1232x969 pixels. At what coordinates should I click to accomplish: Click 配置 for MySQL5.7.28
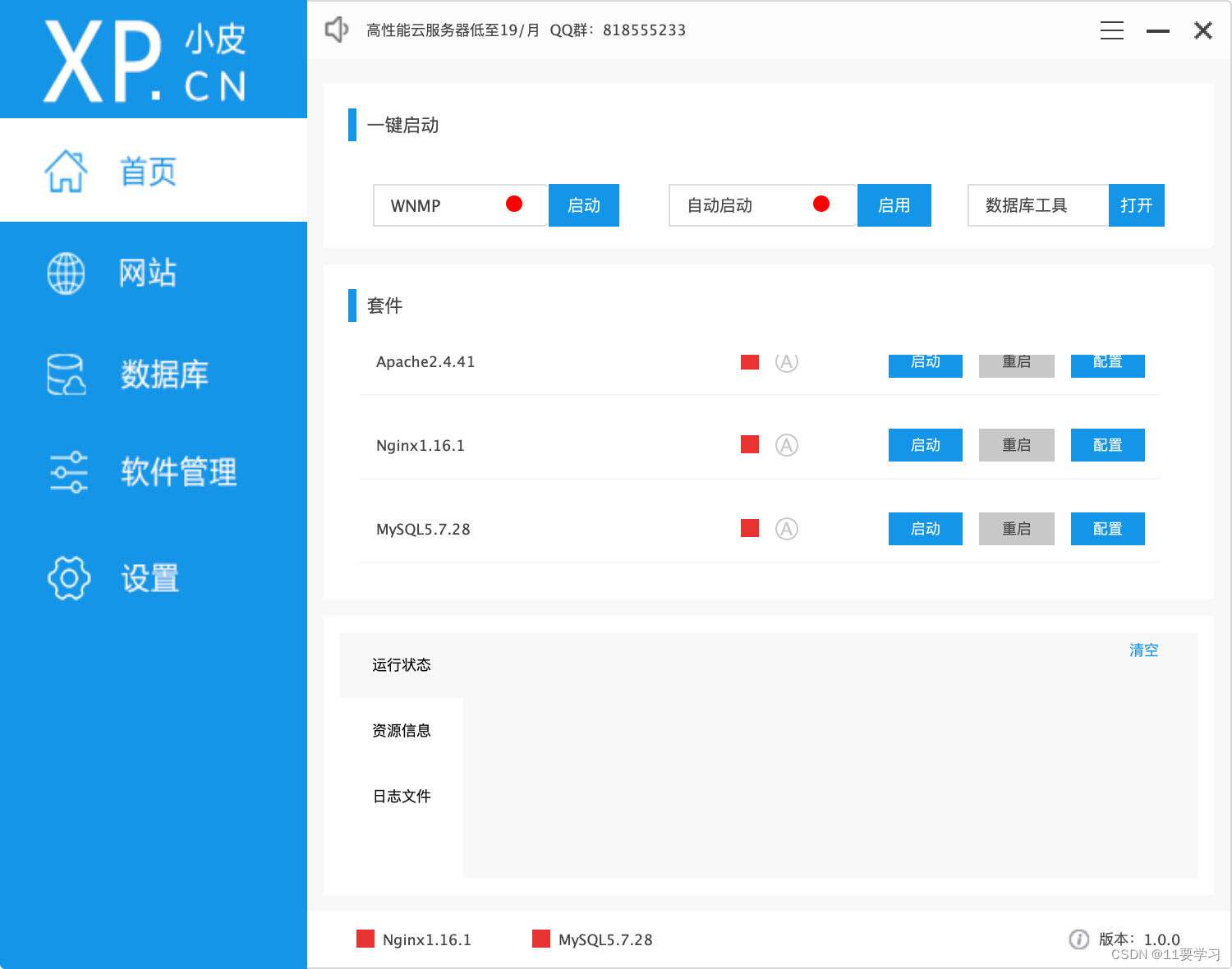1108,529
